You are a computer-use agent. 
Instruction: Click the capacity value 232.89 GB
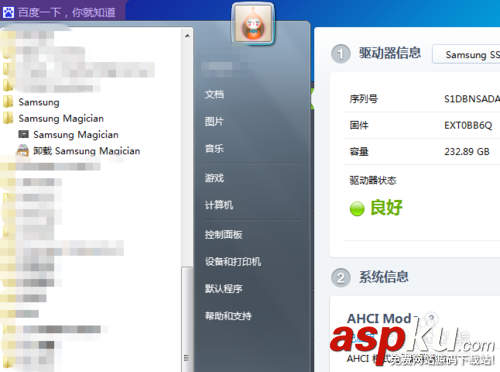(x=467, y=152)
